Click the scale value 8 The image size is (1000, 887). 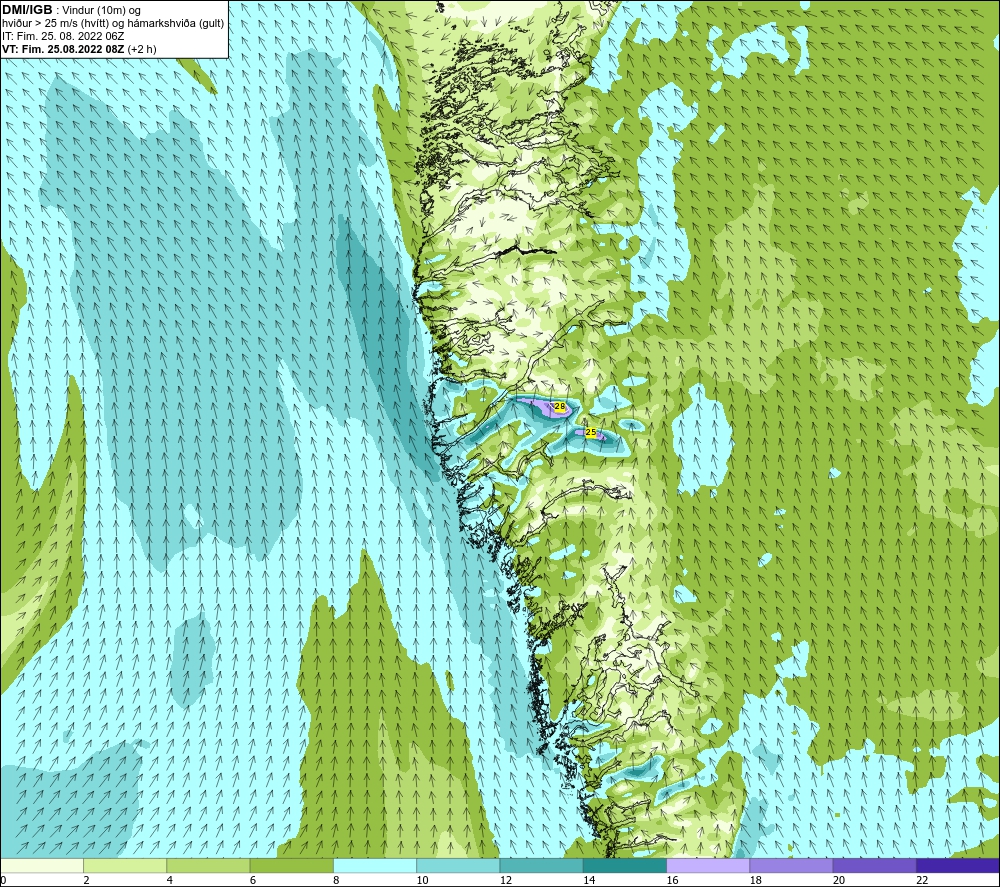pyautogui.click(x=336, y=880)
